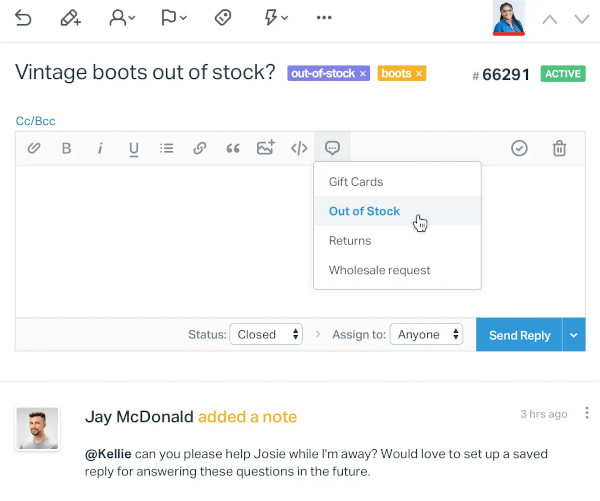
Task: Click inside the reply text area
Action: 165,241
